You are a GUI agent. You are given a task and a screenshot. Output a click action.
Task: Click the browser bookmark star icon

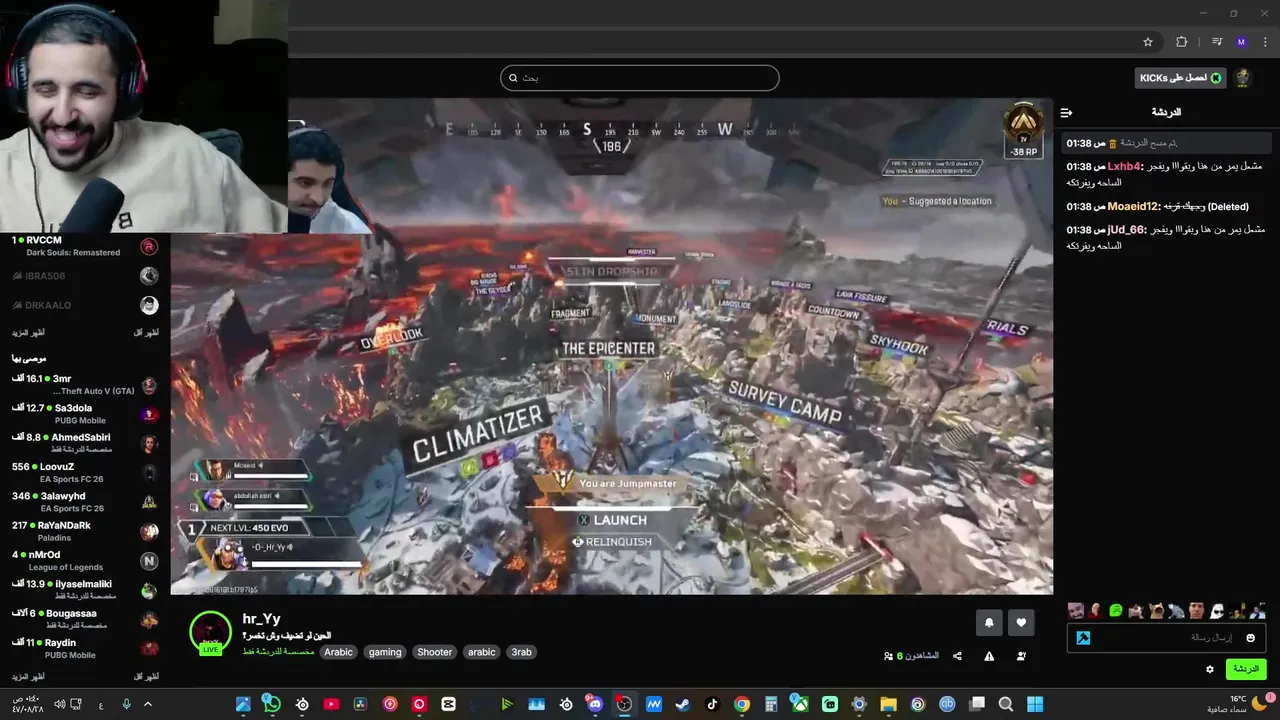1148,42
